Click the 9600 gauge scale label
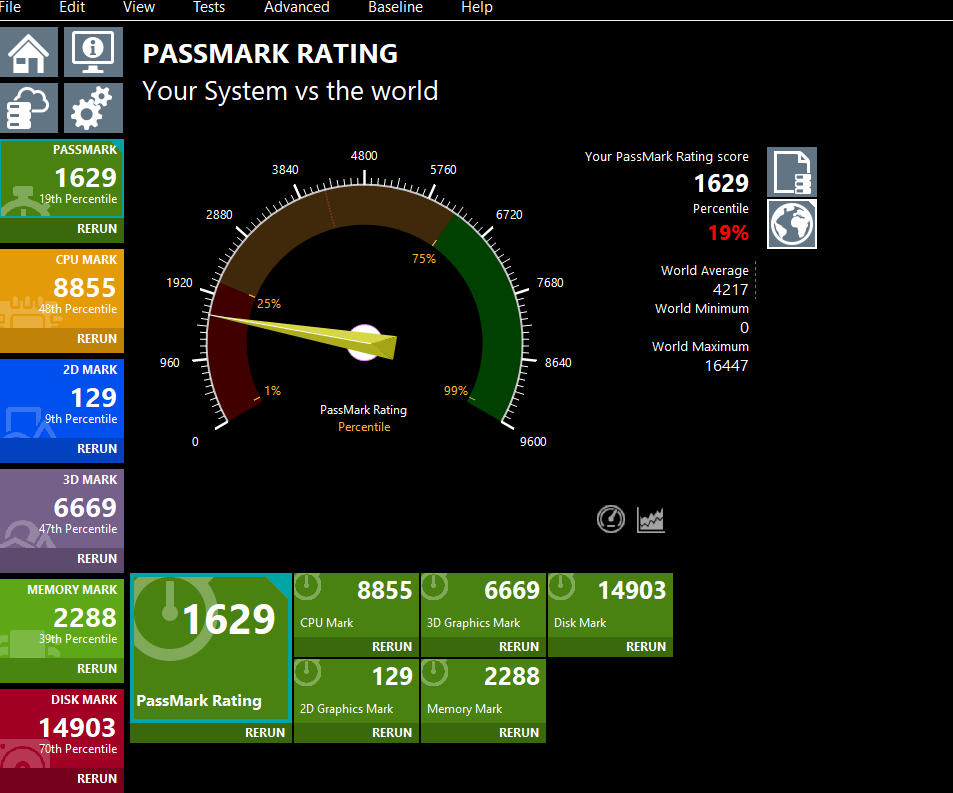 coord(533,442)
